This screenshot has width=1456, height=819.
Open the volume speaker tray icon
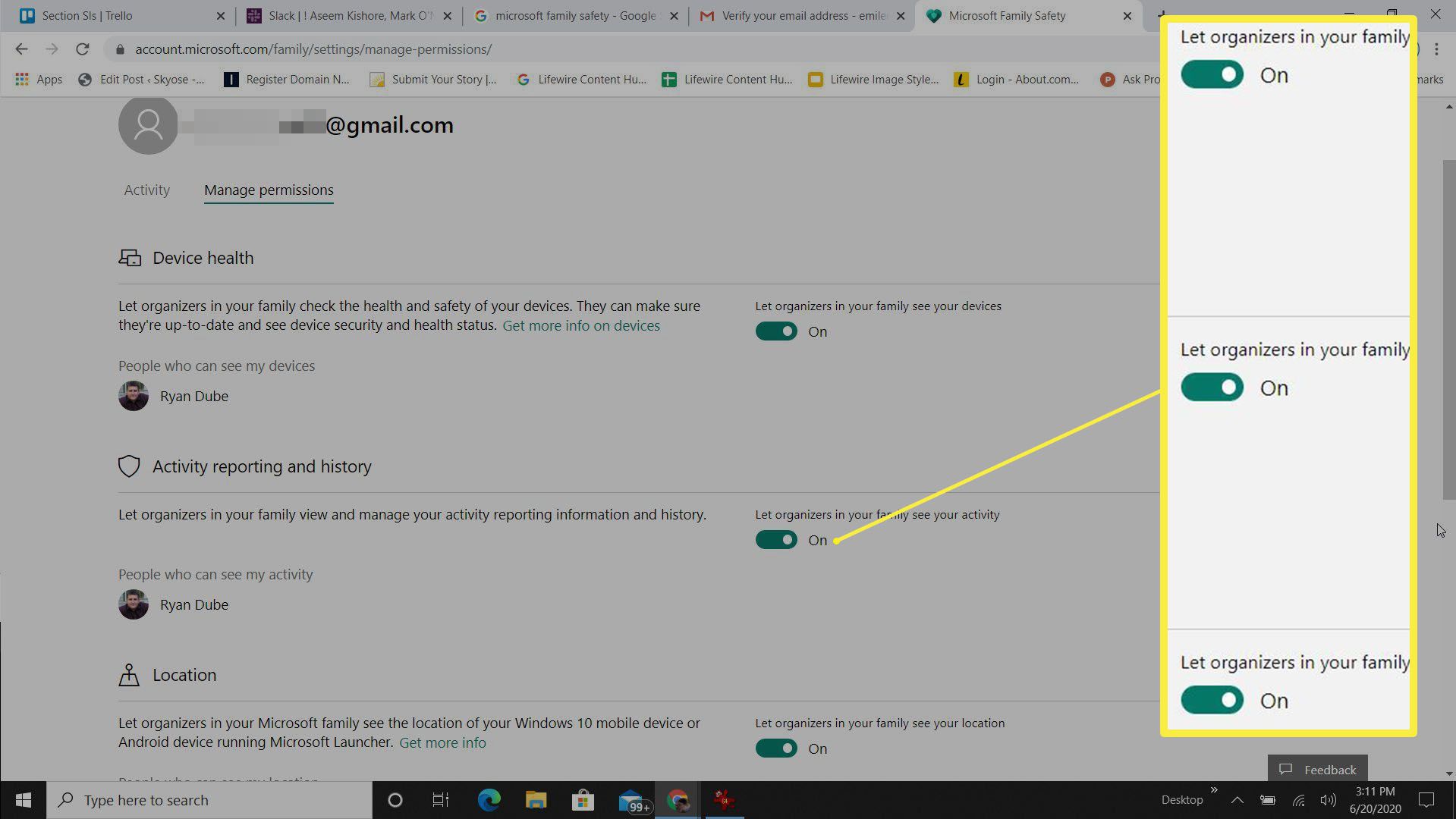[1328, 800]
